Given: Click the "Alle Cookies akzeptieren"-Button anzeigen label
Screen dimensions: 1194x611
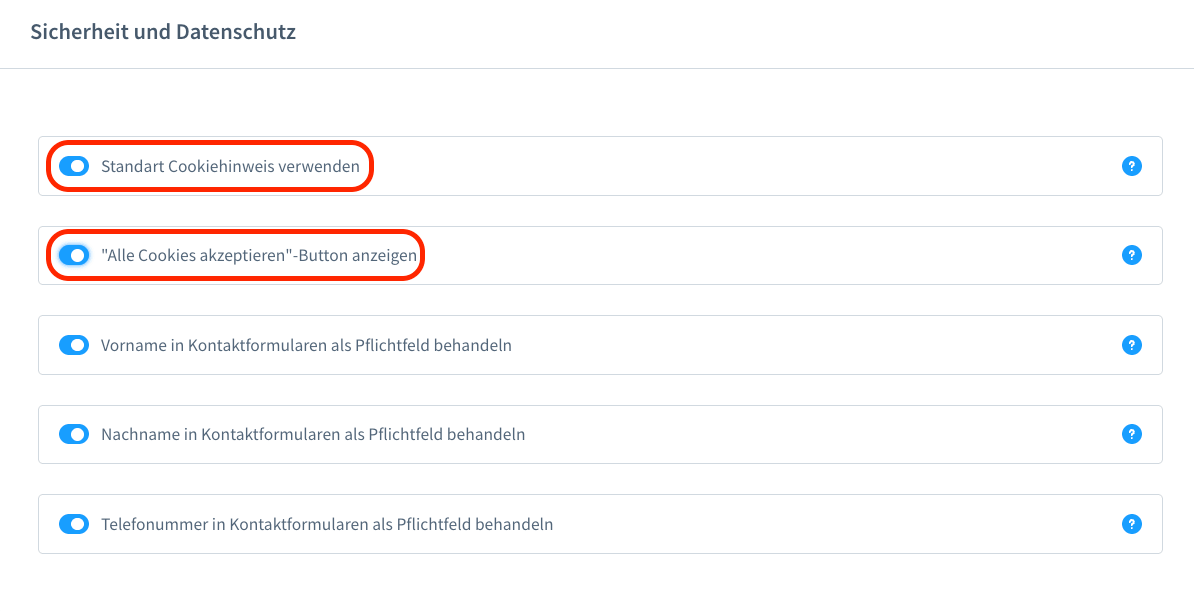Looking at the screenshot, I should click(x=259, y=256).
